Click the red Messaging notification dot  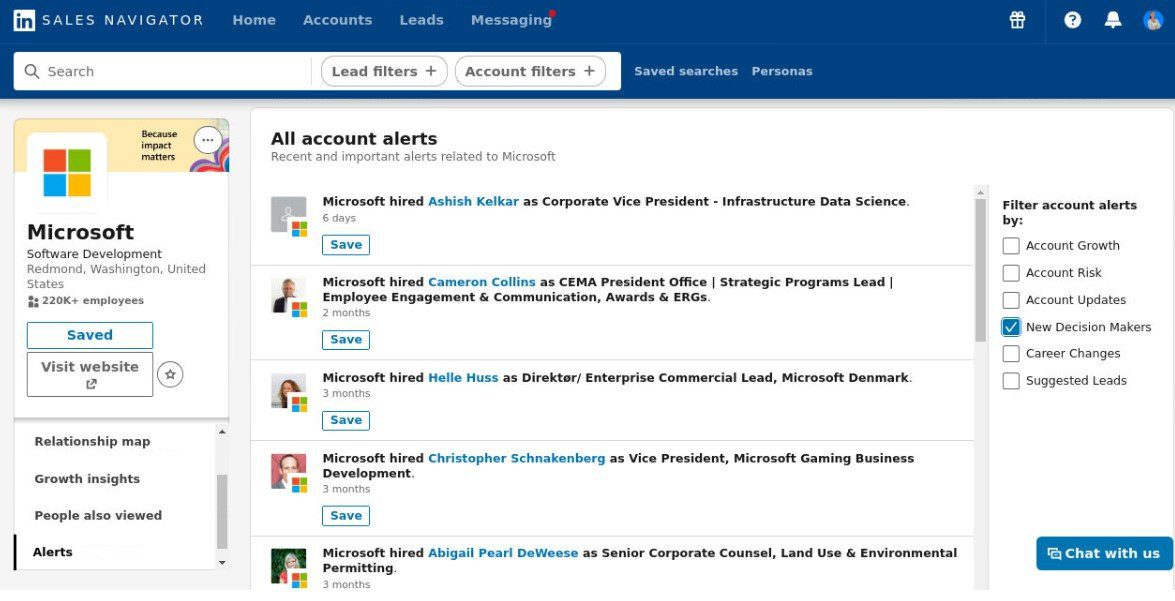click(552, 13)
